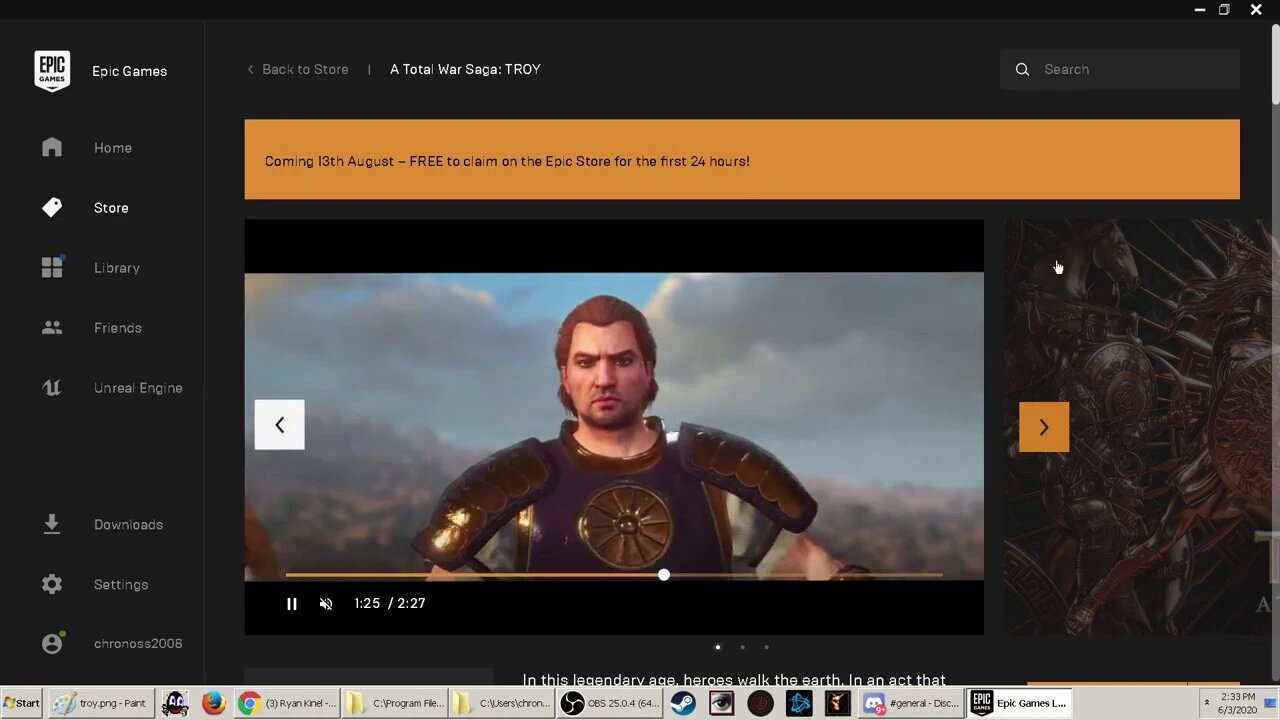Open Settings from the sidebar

coord(121,584)
